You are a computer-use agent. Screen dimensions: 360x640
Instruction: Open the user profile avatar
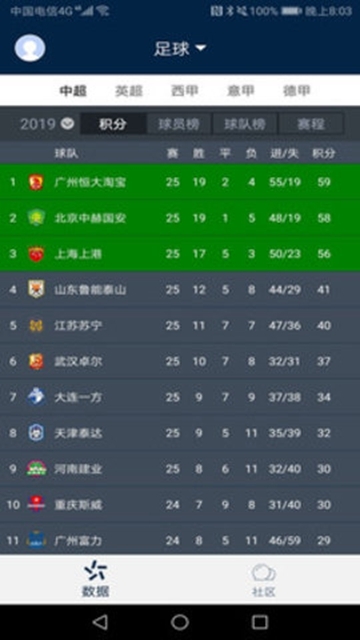pos(30,48)
